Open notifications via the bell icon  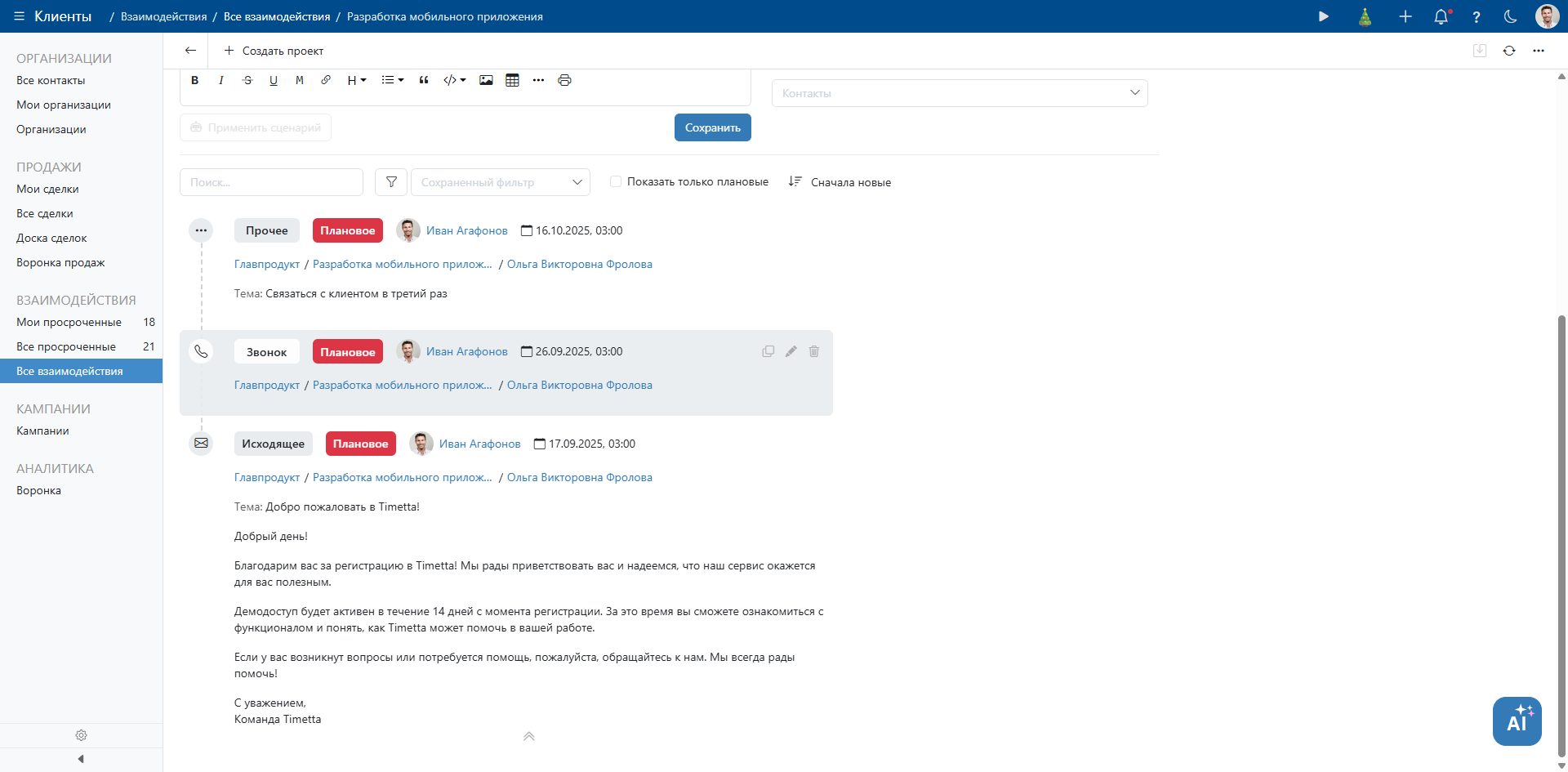pyautogui.click(x=1441, y=16)
